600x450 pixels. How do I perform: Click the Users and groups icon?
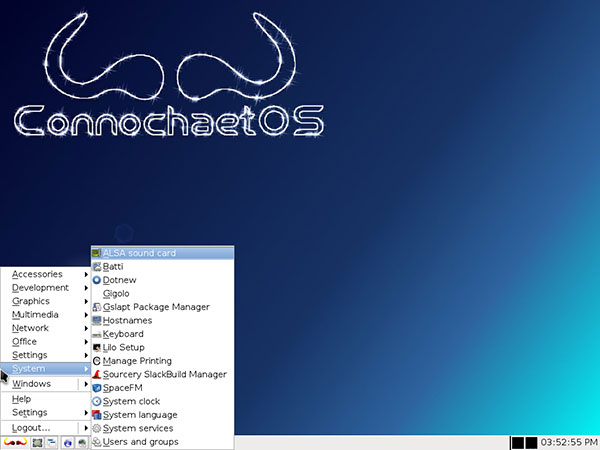97,442
